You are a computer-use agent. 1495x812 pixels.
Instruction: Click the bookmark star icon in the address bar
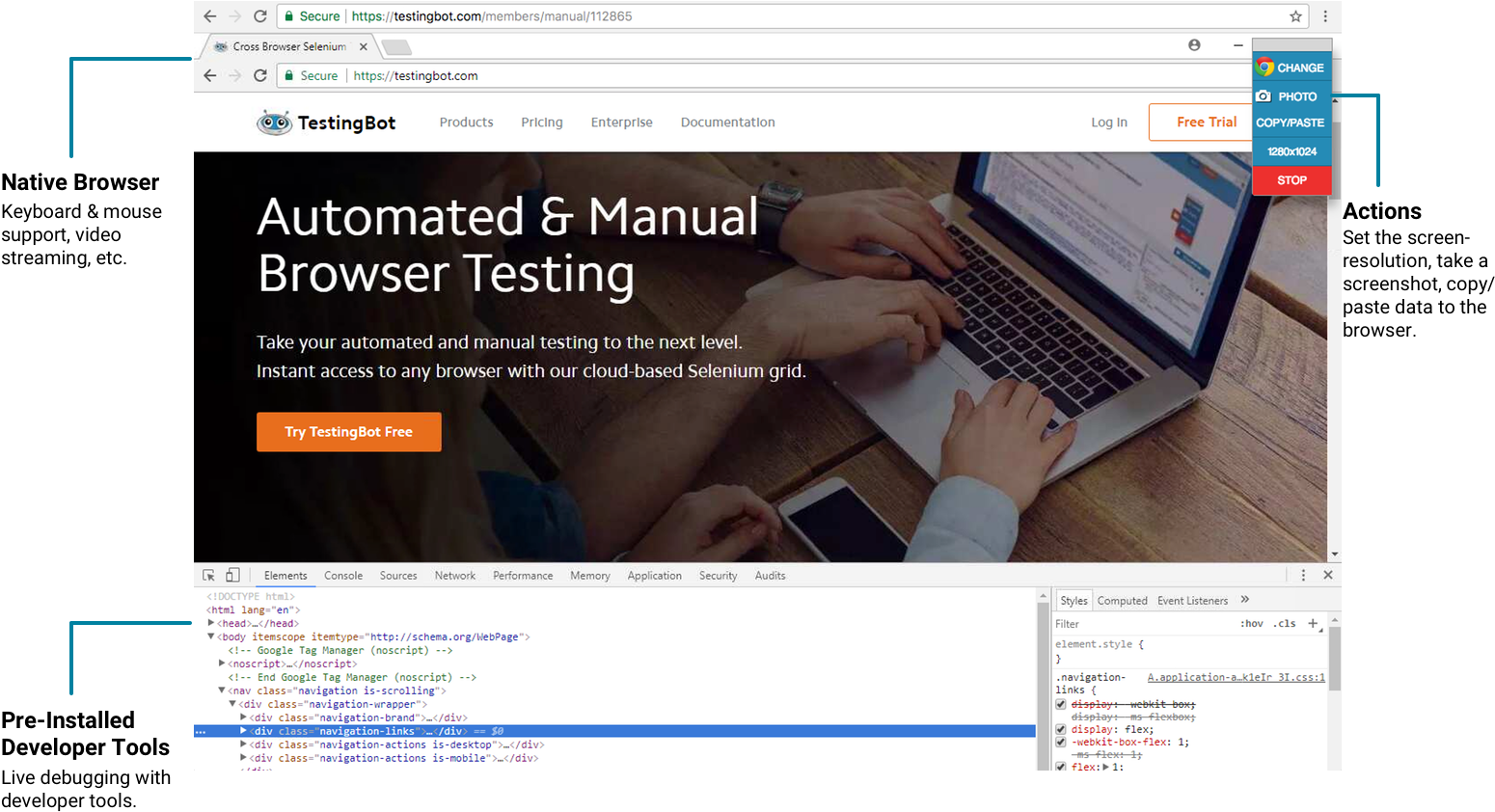(1295, 16)
